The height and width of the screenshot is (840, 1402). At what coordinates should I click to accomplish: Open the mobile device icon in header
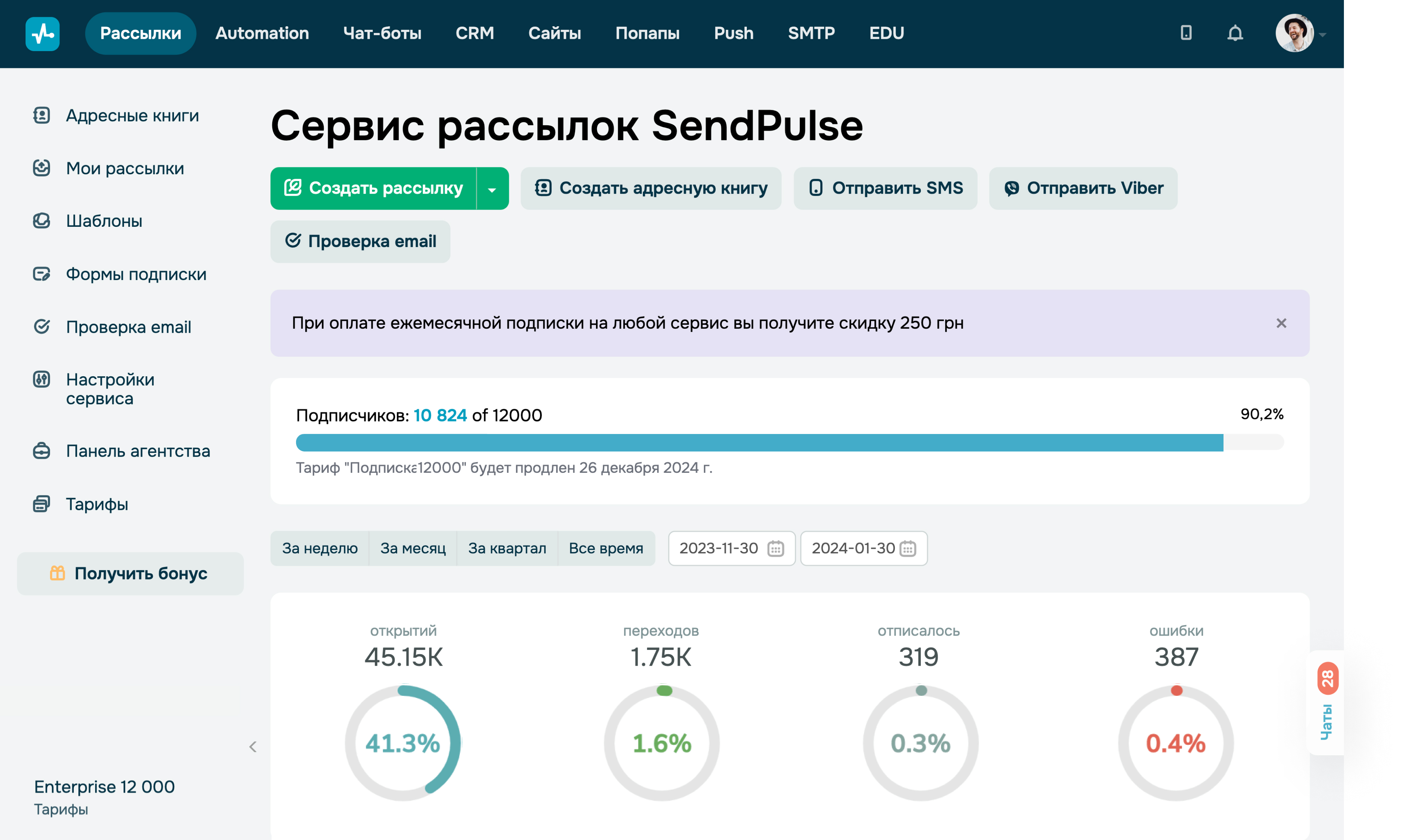click(1186, 33)
